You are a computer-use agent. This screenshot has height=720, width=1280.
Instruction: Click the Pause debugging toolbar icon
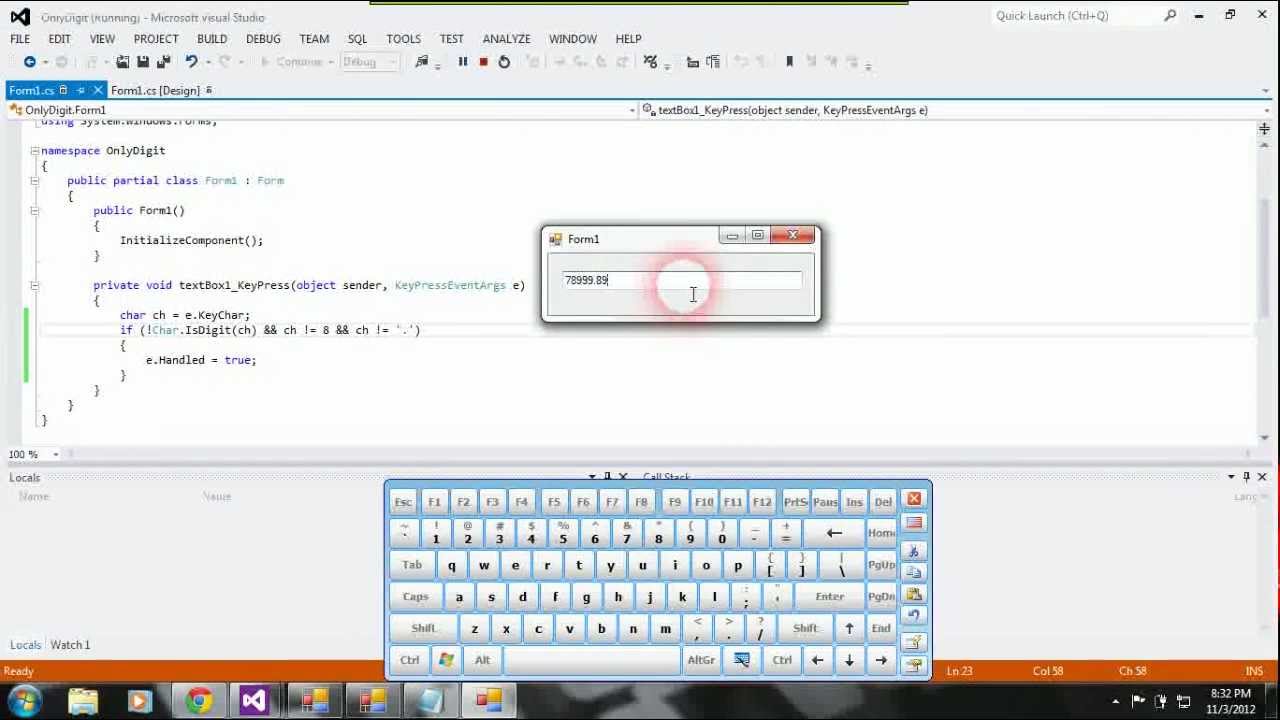click(463, 62)
